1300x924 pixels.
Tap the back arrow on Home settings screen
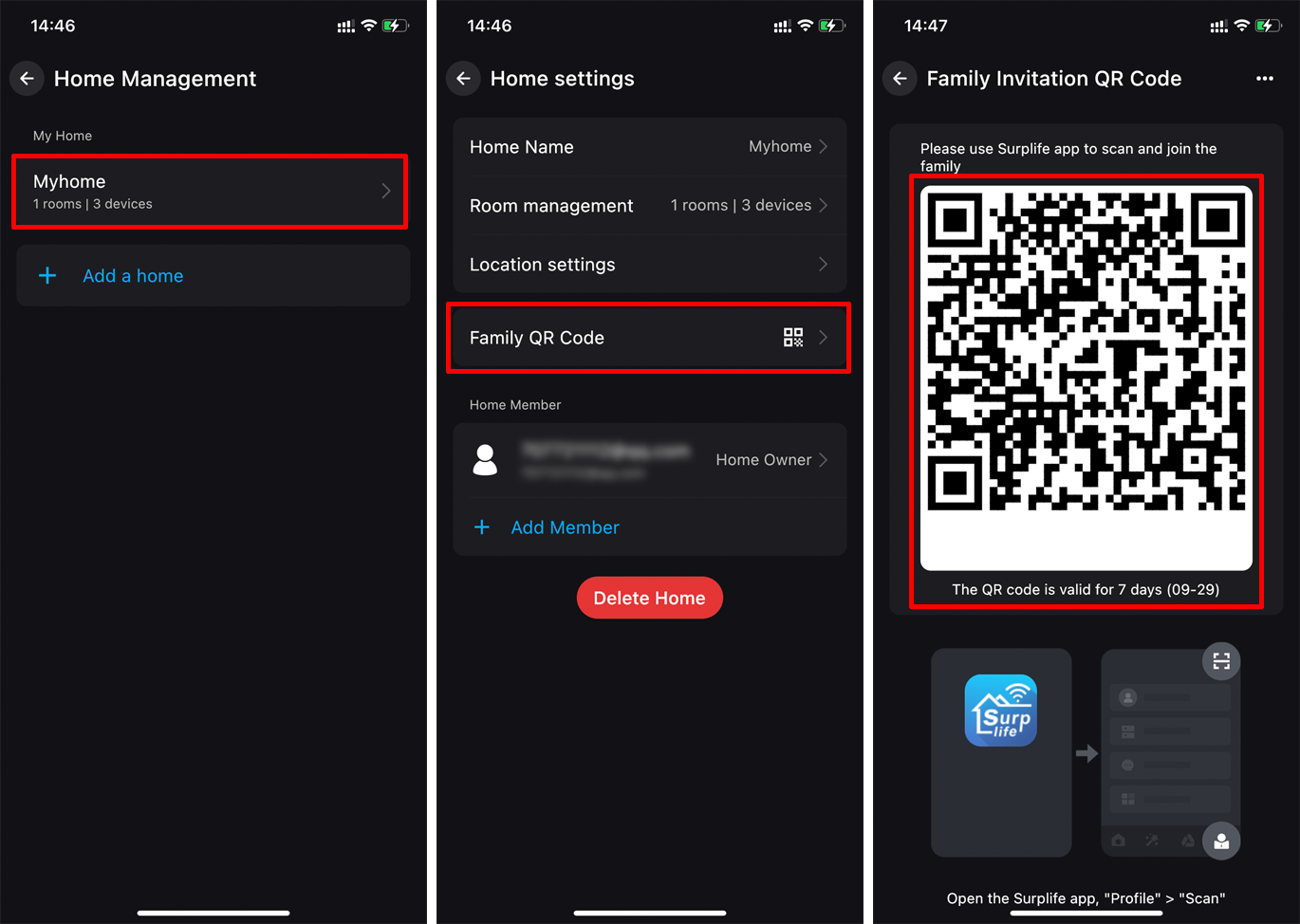(463, 79)
